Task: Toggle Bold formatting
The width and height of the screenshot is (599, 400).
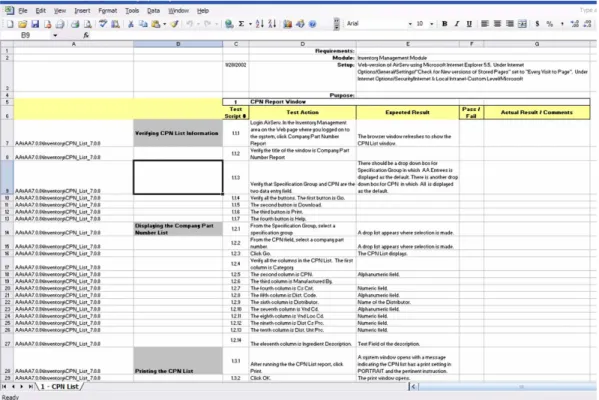Action: [x=444, y=24]
